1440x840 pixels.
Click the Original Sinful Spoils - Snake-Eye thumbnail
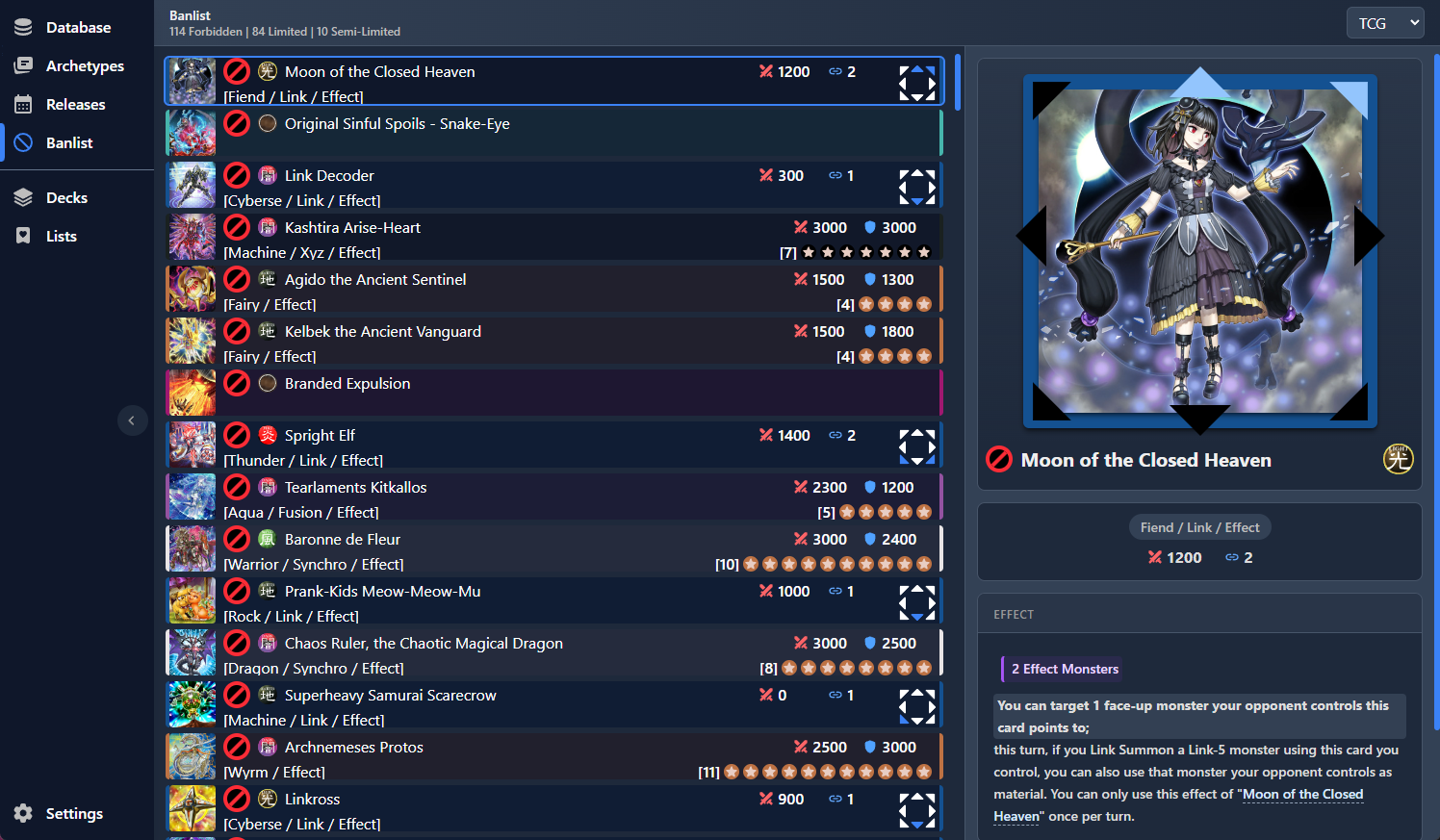(x=192, y=133)
